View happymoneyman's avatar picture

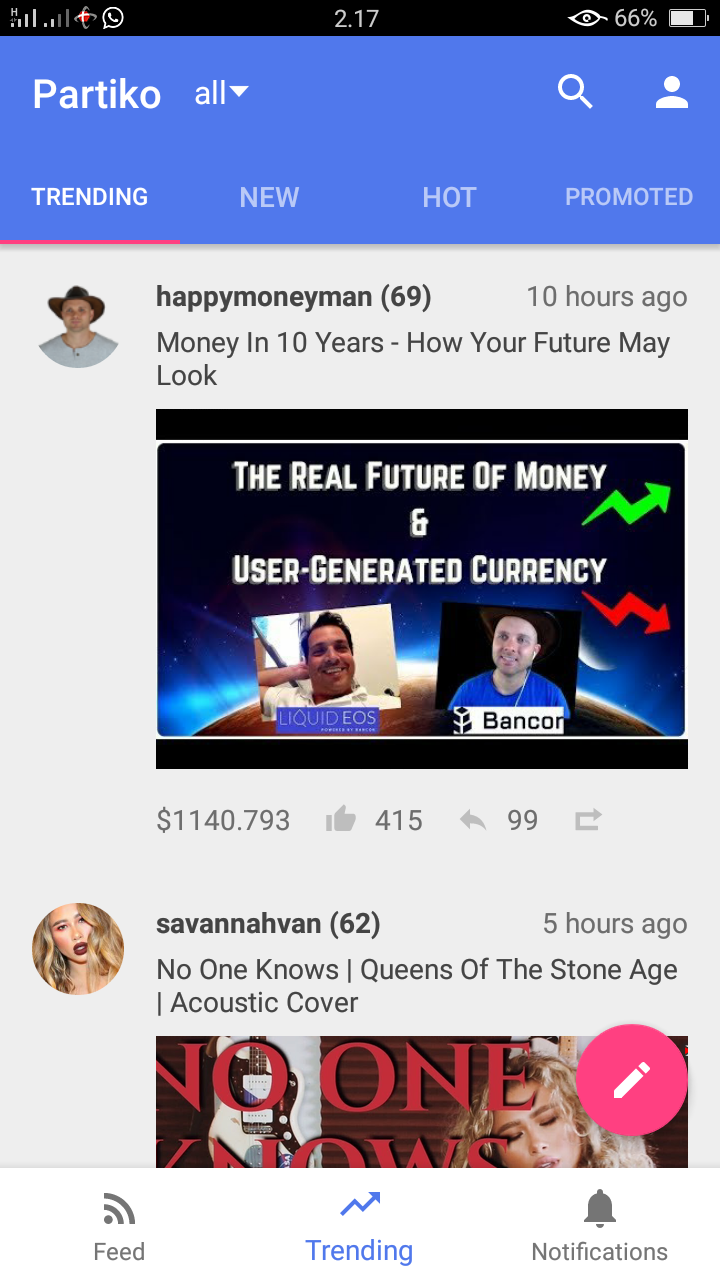78,326
